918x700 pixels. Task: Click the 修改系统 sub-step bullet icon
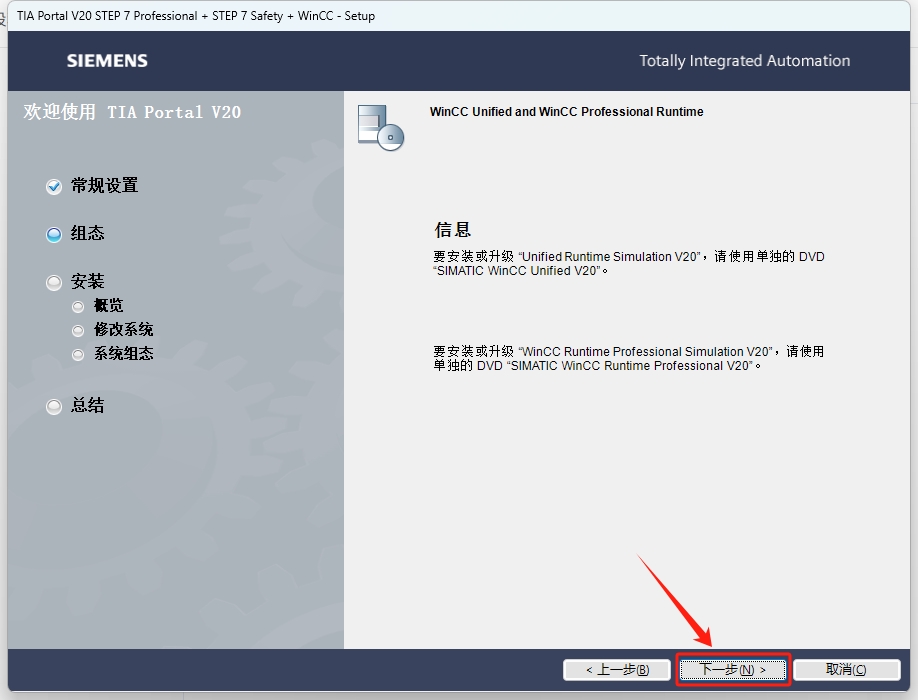pos(78,329)
